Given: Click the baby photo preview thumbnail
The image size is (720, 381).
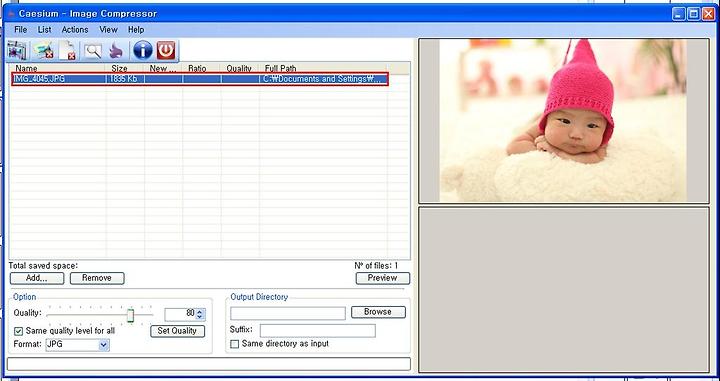Looking at the screenshot, I should [563, 120].
